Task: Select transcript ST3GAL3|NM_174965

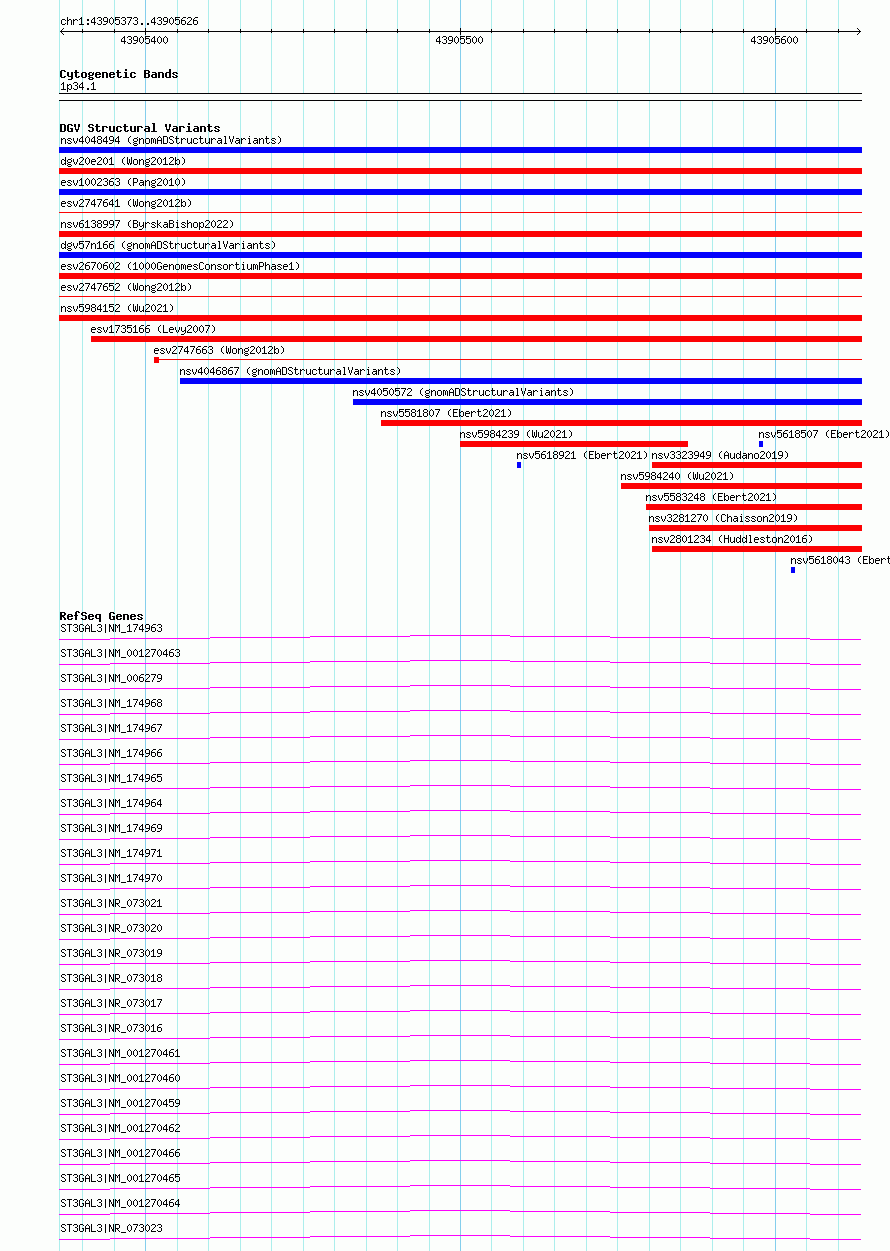Action: coord(111,778)
